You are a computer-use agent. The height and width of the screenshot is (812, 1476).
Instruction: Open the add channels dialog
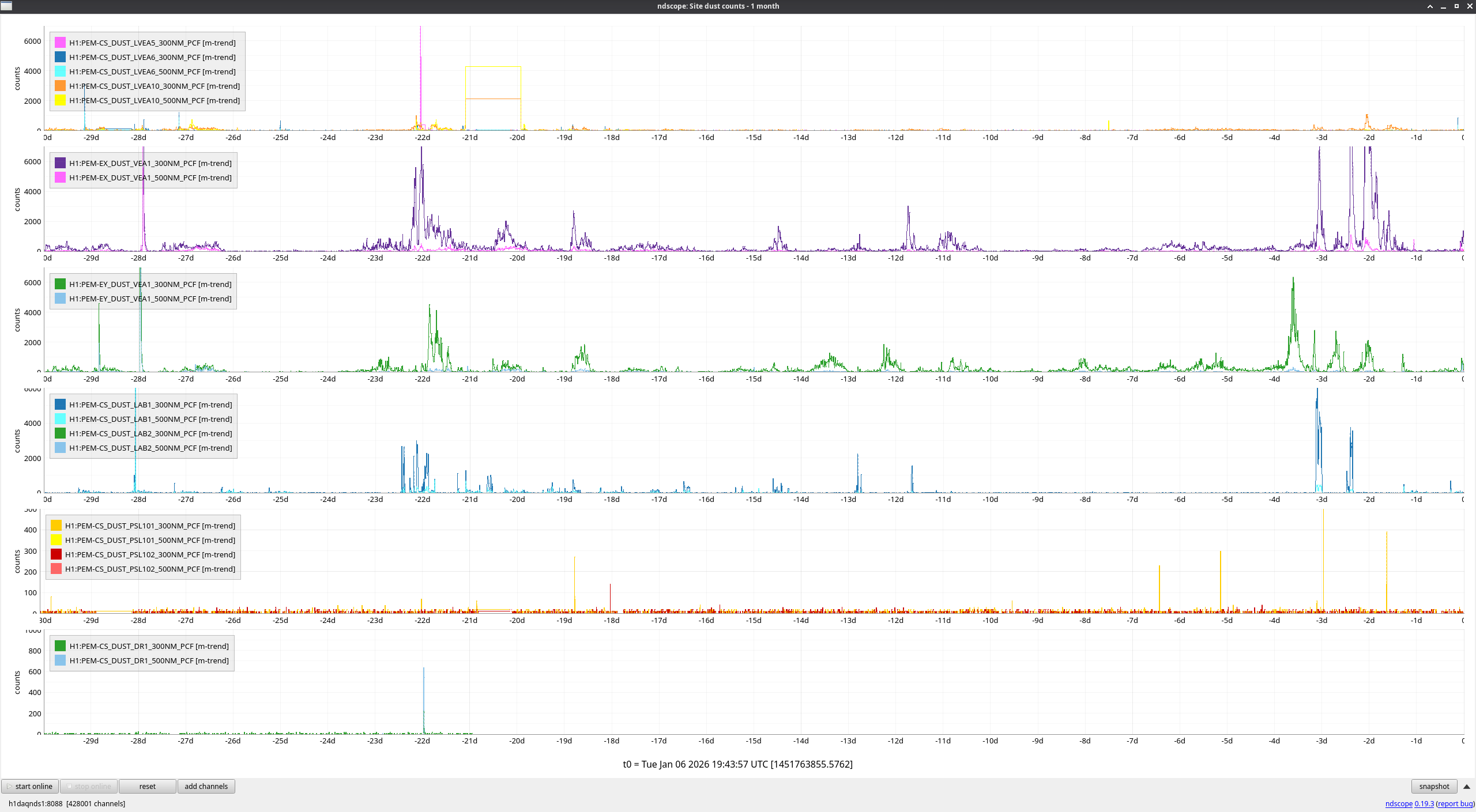click(x=206, y=786)
